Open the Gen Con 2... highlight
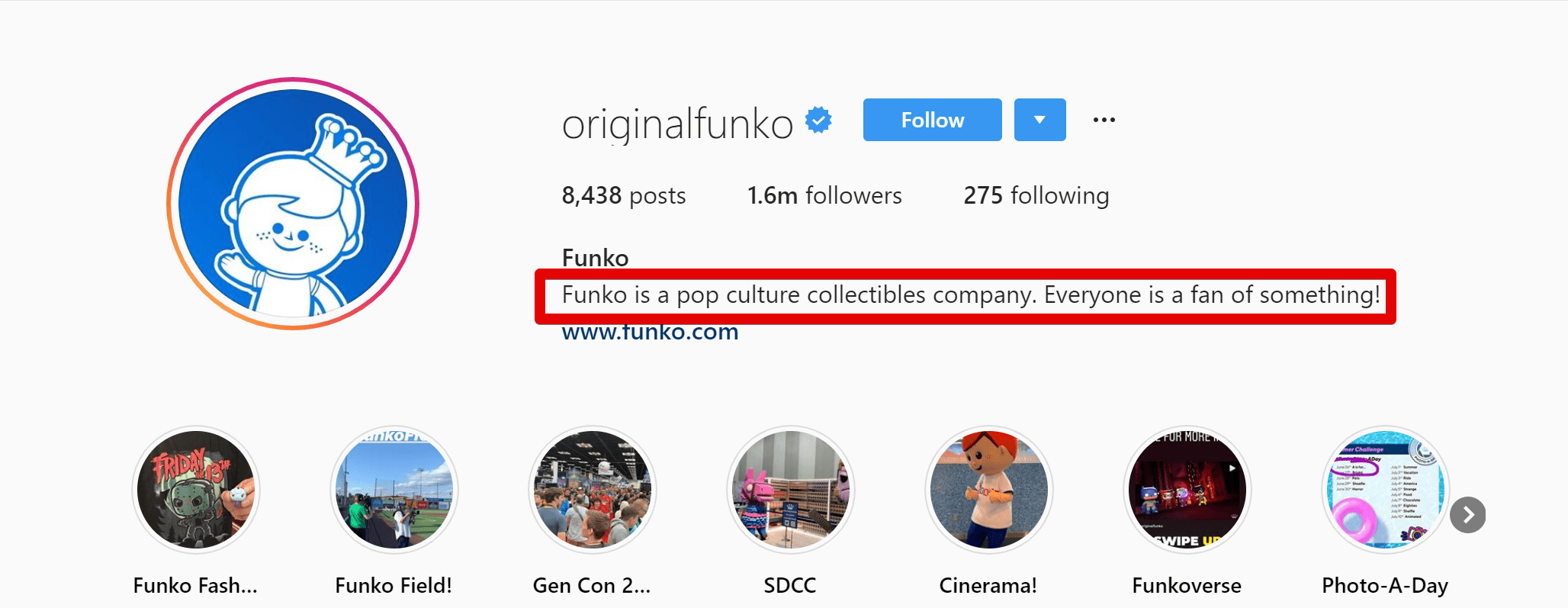The height and width of the screenshot is (608, 1568). coord(592,491)
